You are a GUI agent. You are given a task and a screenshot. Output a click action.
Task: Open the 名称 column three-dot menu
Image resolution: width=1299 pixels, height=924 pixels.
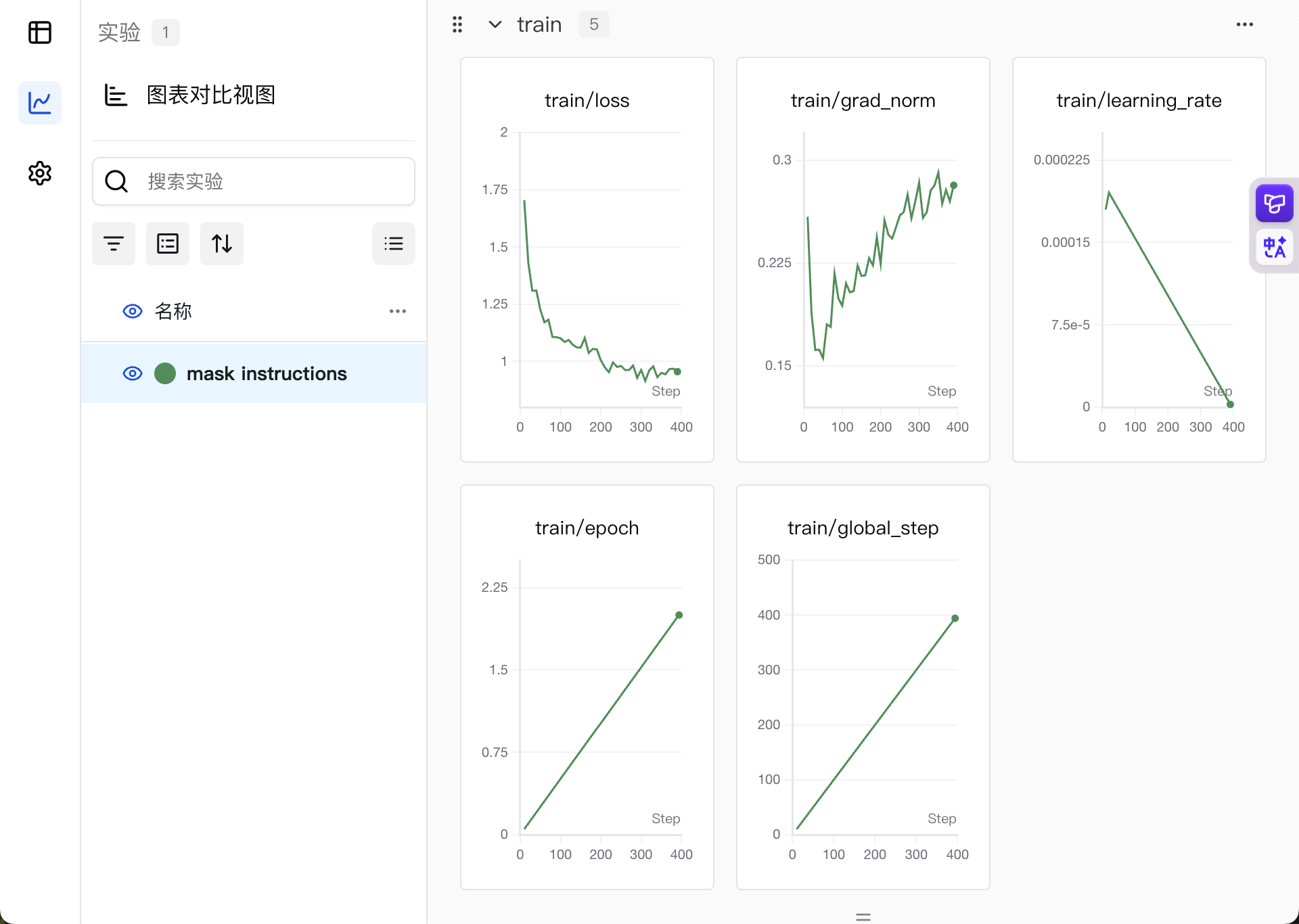[398, 311]
